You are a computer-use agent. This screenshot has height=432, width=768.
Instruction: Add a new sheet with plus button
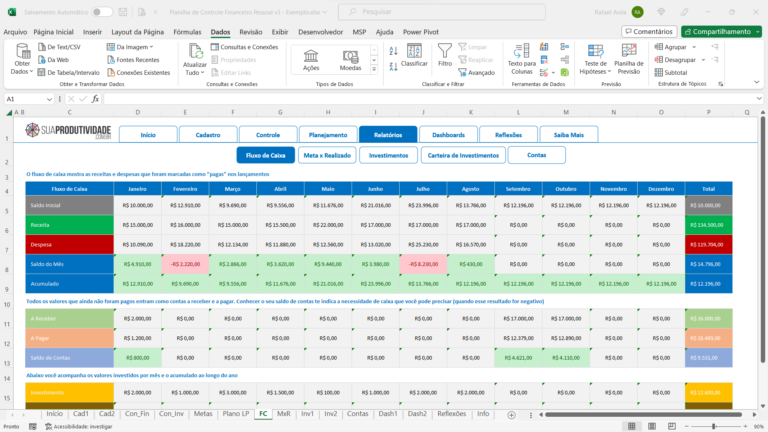point(511,415)
